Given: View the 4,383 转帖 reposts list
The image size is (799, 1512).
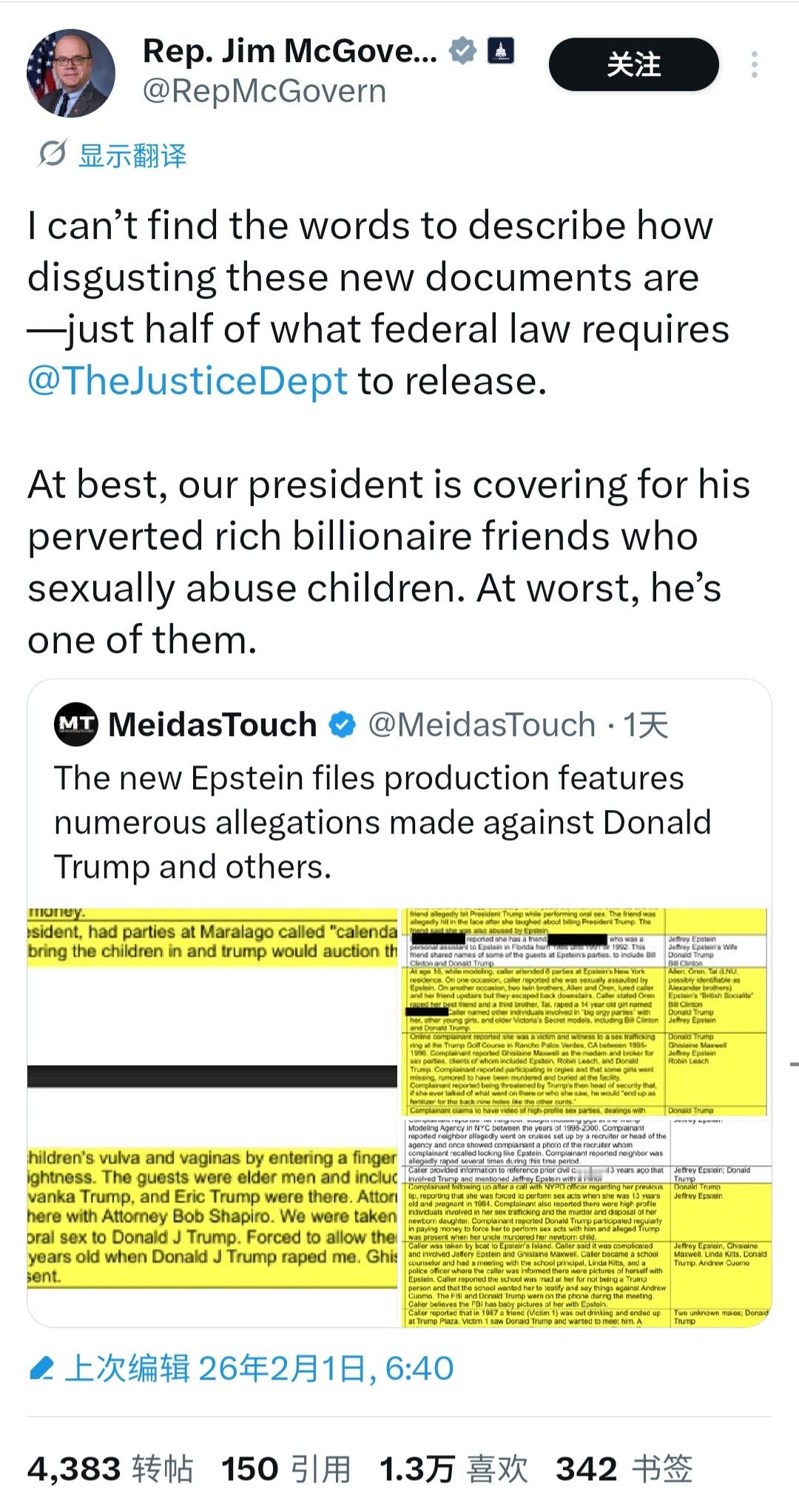Looking at the screenshot, I should 110,1469.
